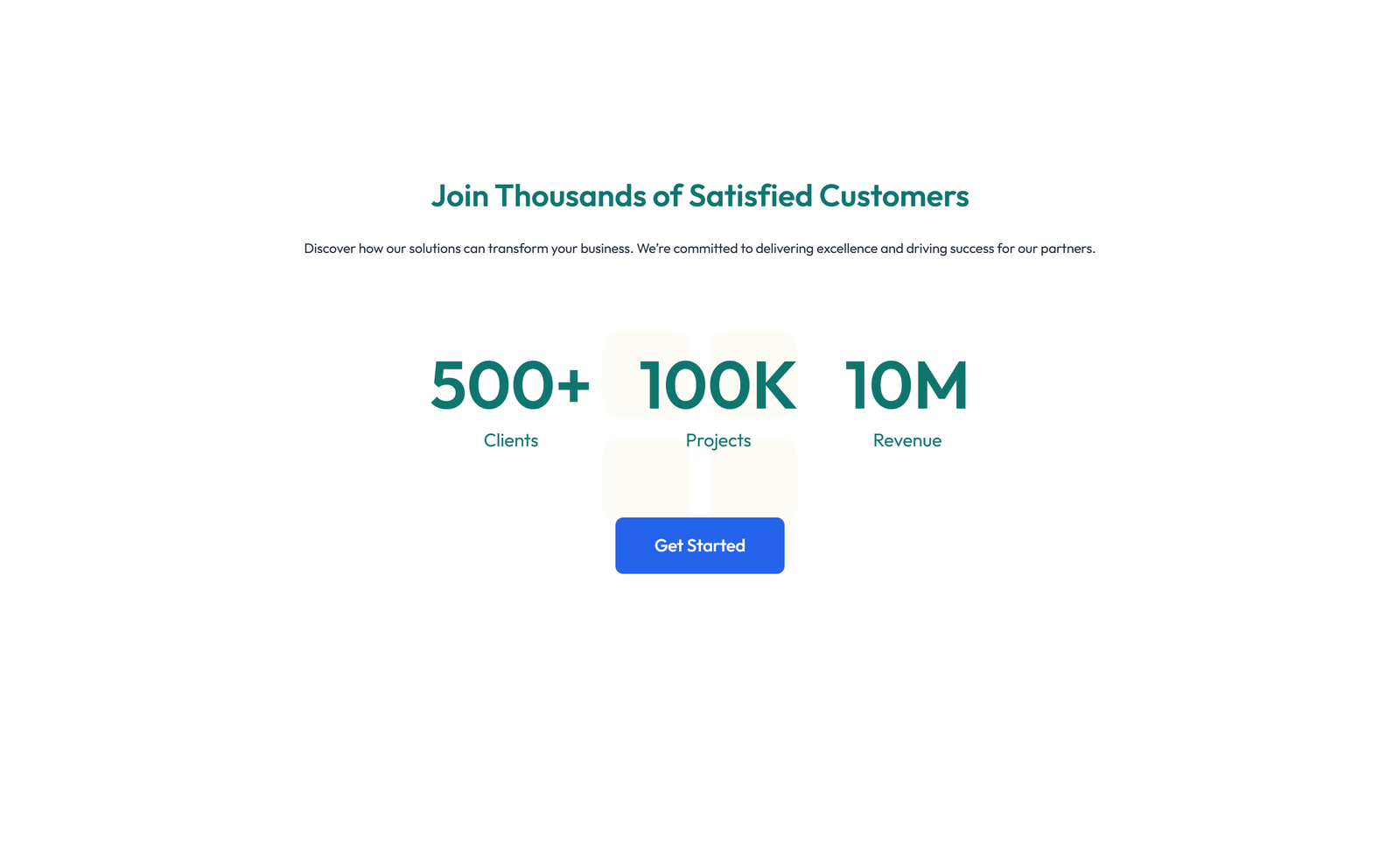Image resolution: width=1400 pixels, height=856 pixels.
Task: Click the word "Satisfied" in the heading
Action: click(x=751, y=196)
